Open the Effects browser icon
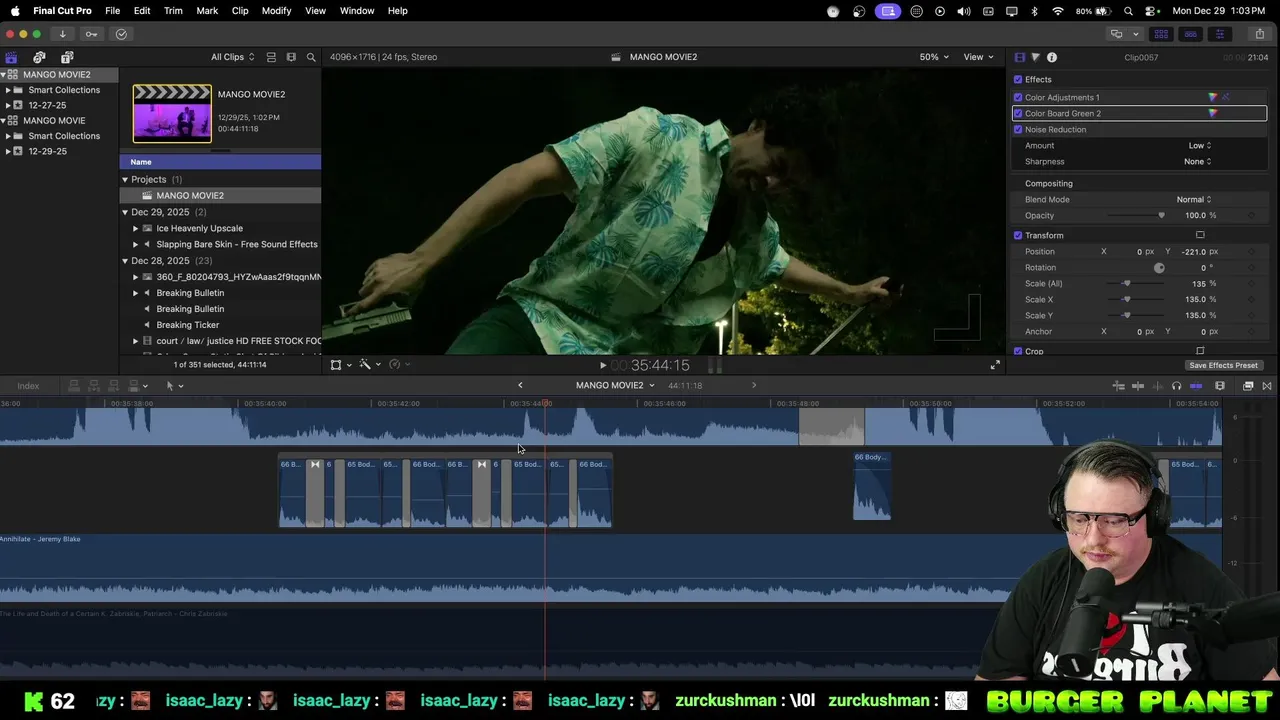 pos(1248,386)
